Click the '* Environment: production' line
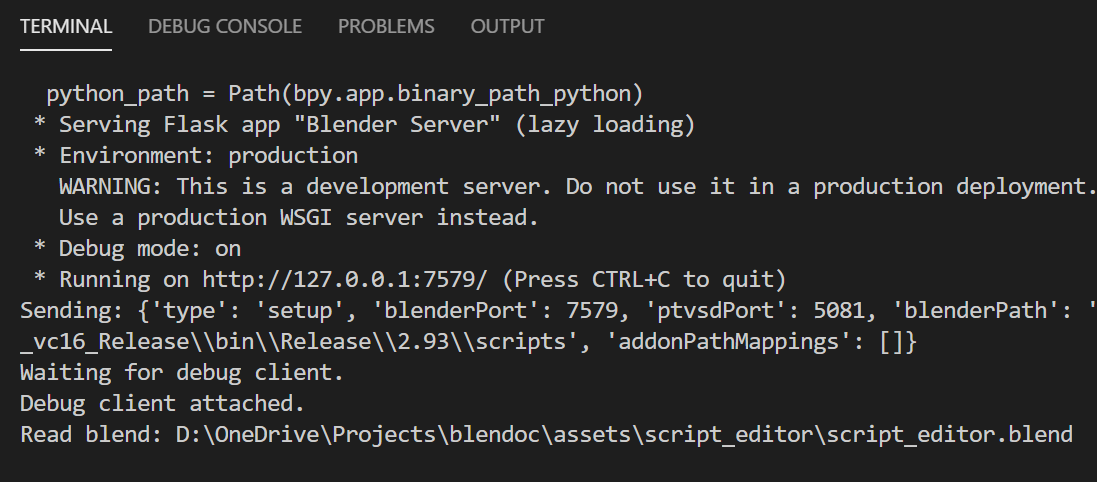 [196, 155]
